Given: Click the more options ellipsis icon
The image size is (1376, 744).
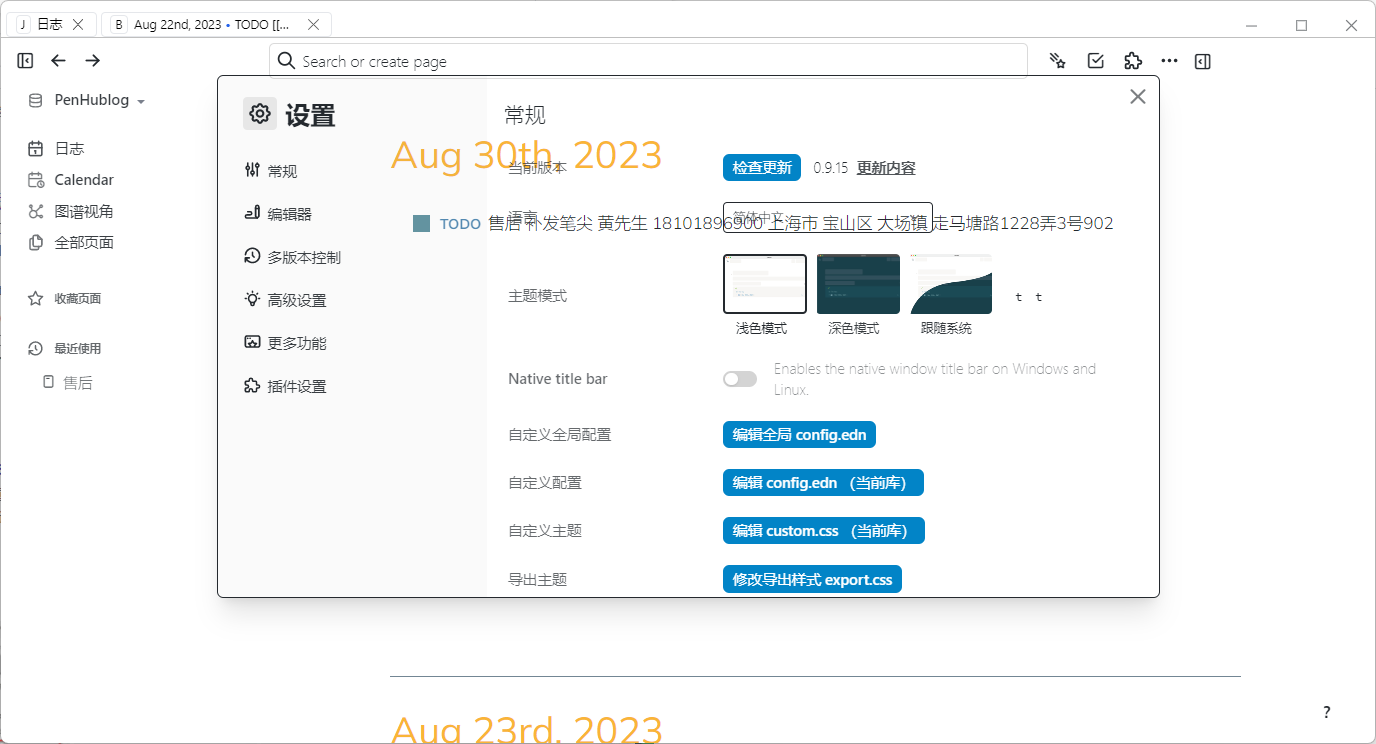Looking at the screenshot, I should tap(1169, 61).
